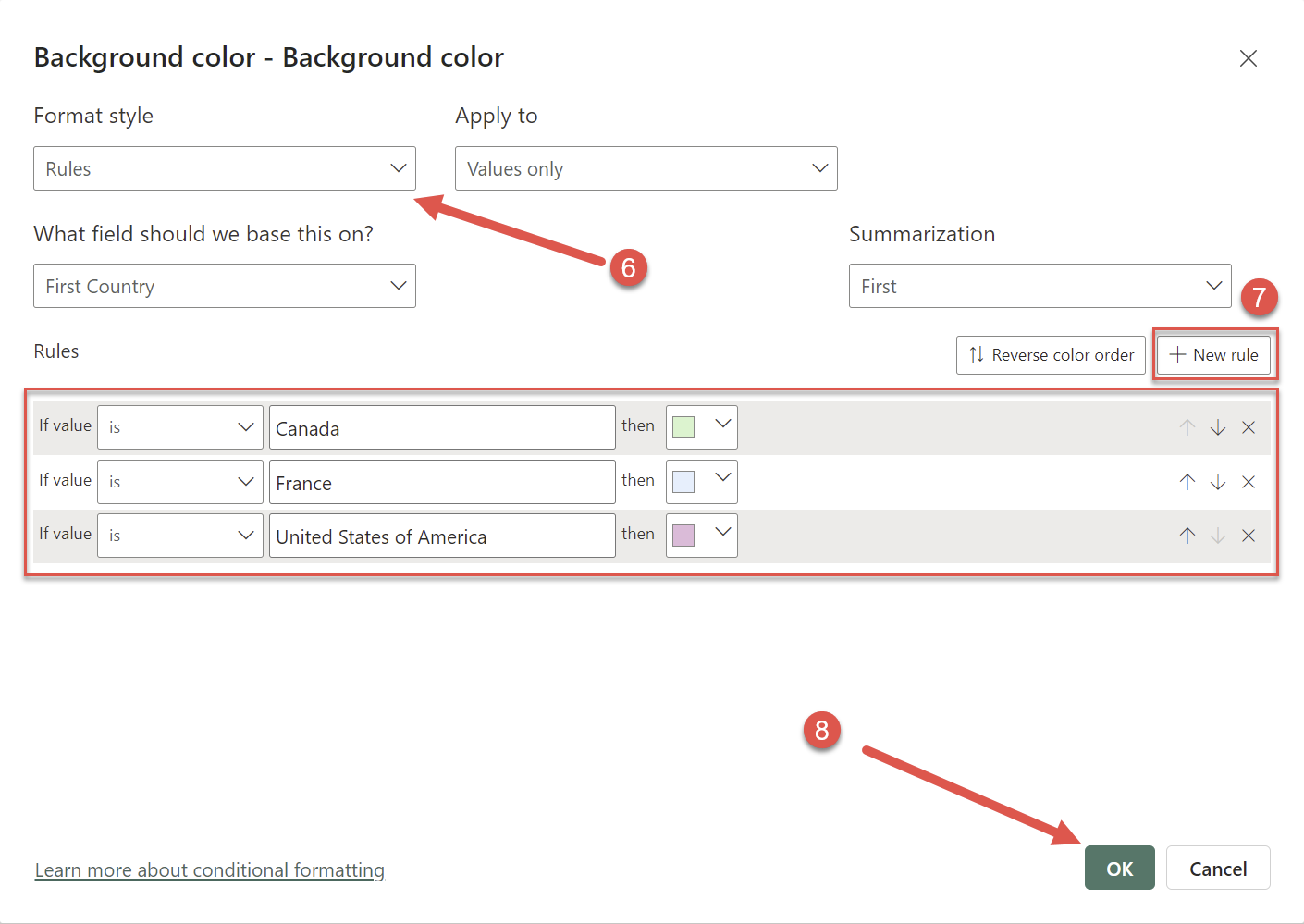Move the France rule up
Image resolution: width=1304 pixels, height=924 pixels.
click(1187, 482)
